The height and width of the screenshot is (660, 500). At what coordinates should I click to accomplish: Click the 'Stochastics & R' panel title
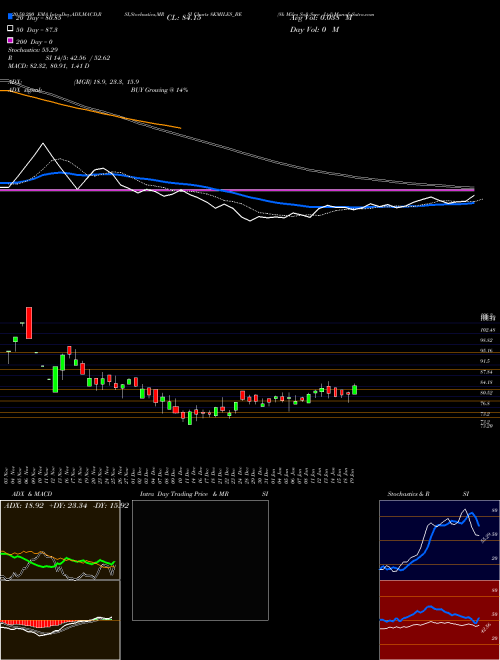[x=409, y=494]
